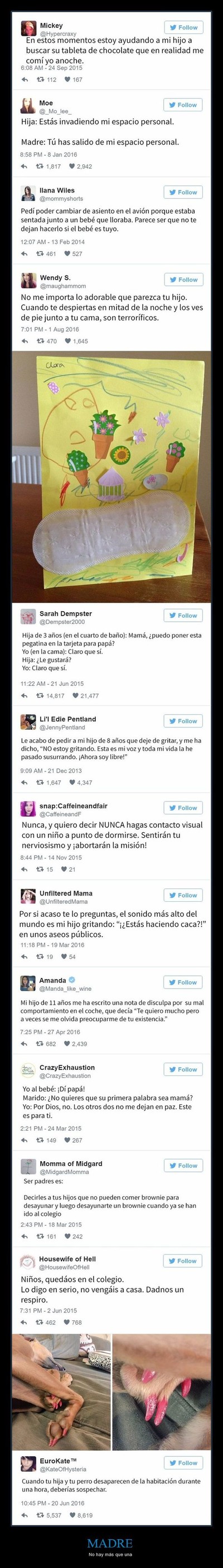Screen dimensions: 223x1568
Task: Visit the @mommyshorts handle link
Action: [61, 199]
